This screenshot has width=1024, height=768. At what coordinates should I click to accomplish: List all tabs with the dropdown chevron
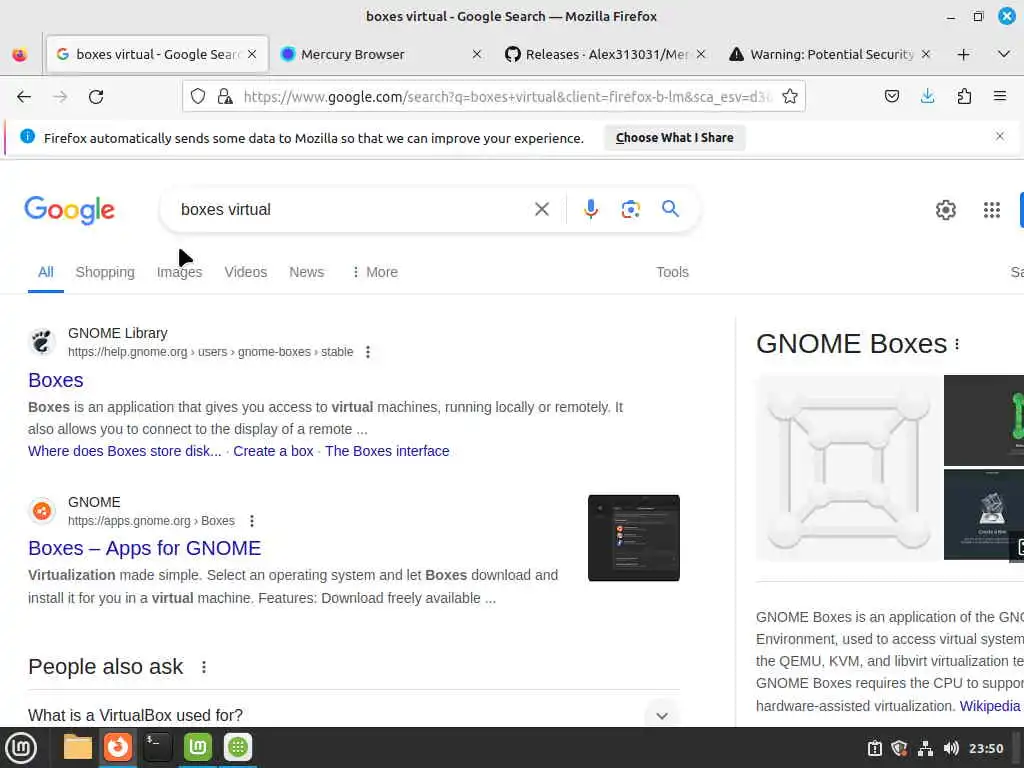1004,54
